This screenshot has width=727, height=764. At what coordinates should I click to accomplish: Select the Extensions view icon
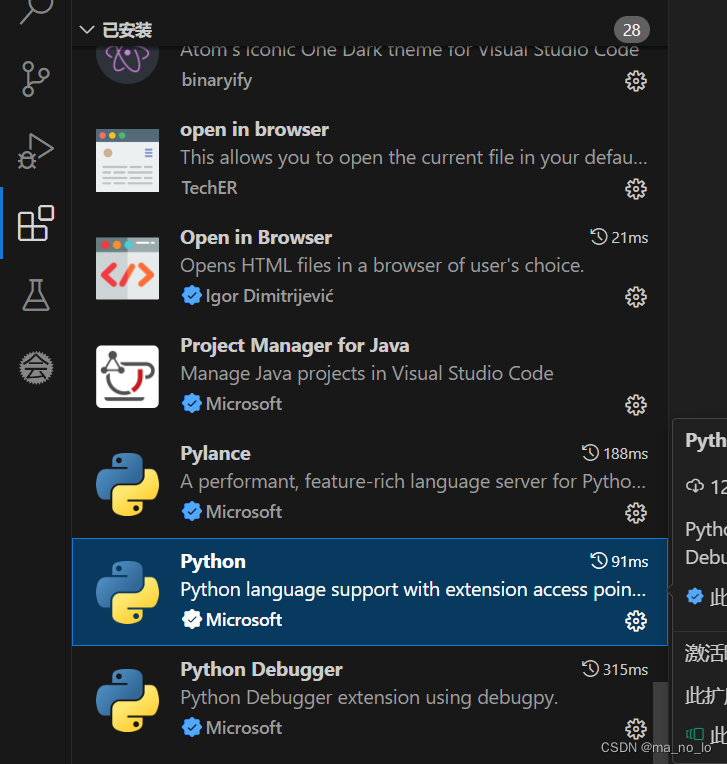[36, 223]
